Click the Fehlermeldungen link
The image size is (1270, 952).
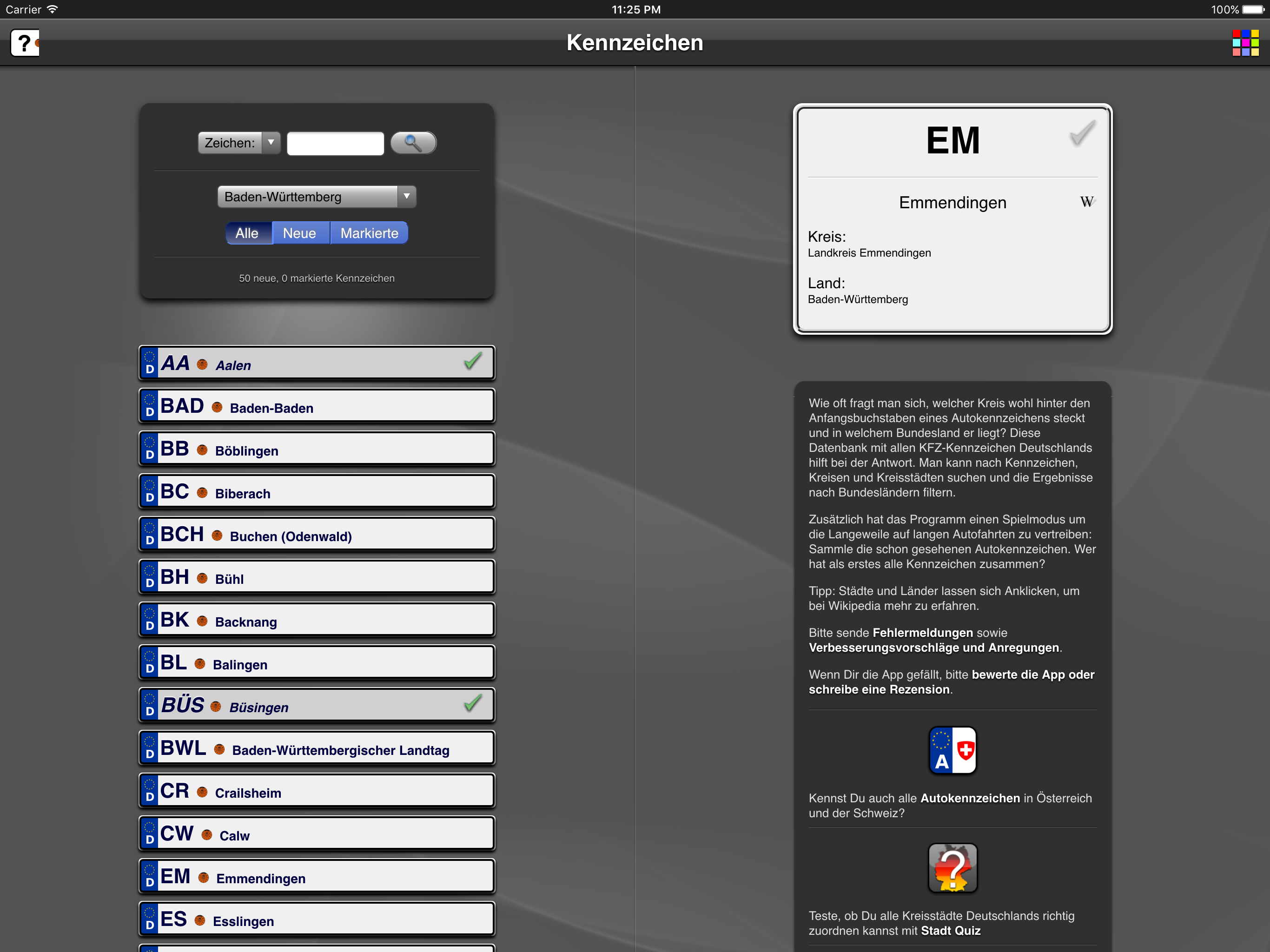pos(923,633)
